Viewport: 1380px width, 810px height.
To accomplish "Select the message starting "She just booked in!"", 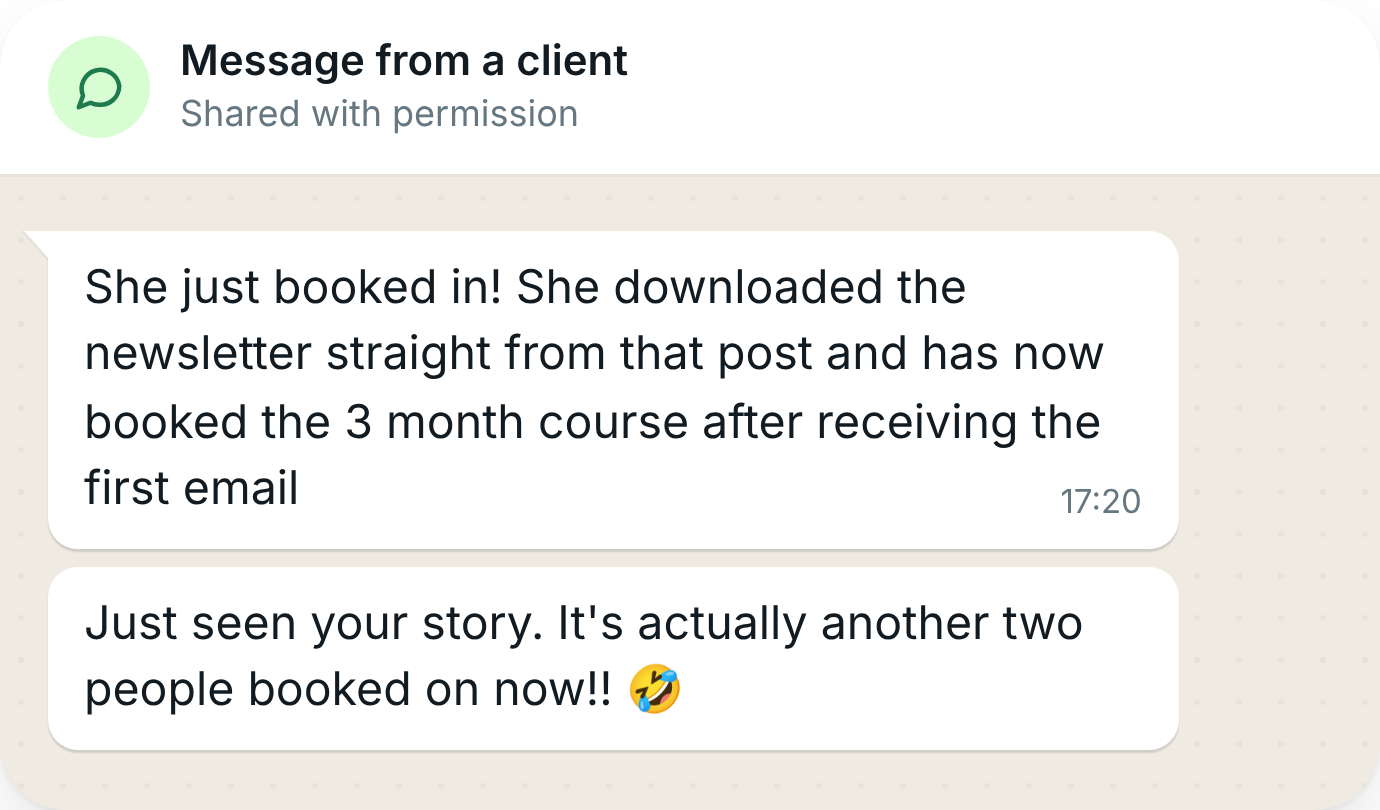I will 613,390.
